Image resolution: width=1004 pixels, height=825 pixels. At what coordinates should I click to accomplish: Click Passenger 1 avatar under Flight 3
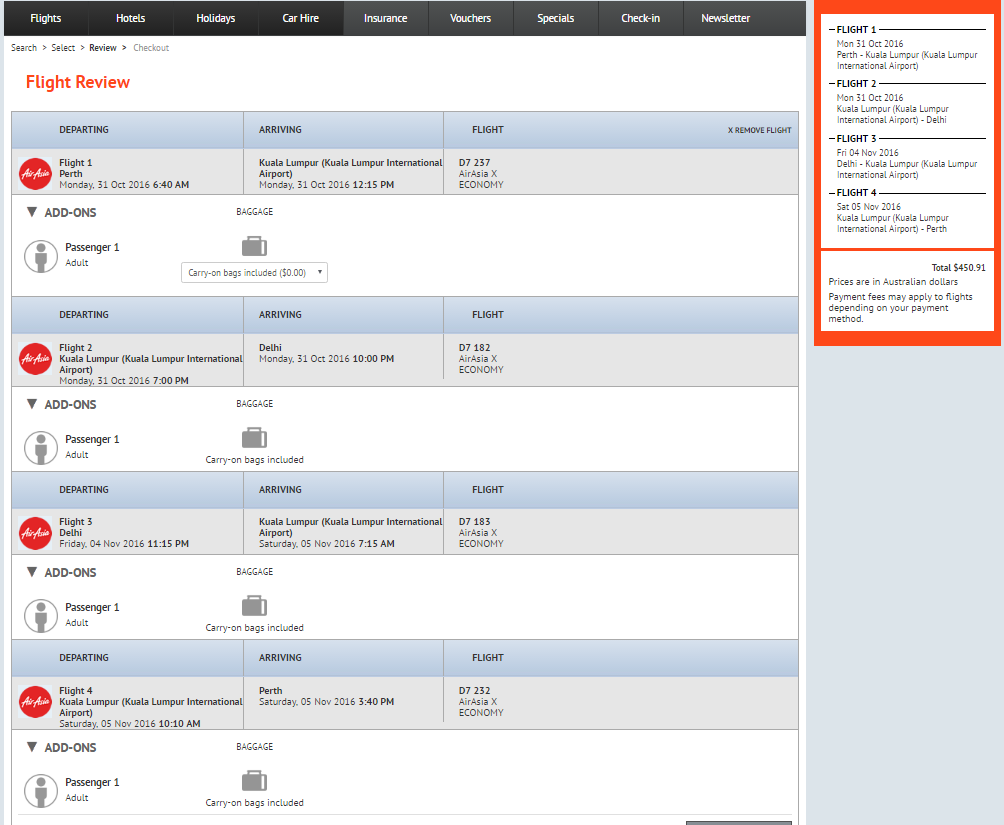point(41,616)
